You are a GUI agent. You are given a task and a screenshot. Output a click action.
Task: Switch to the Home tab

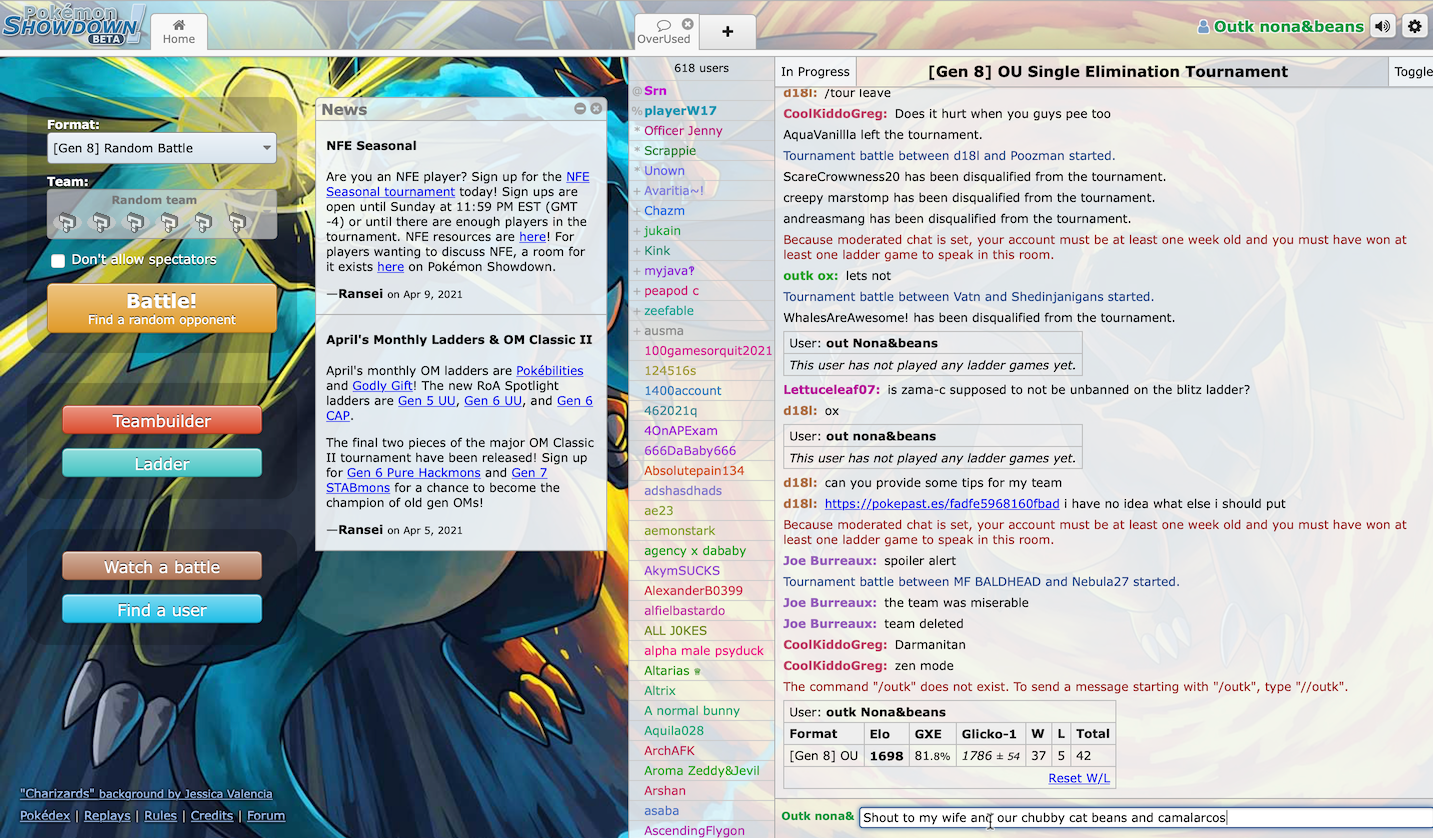(179, 31)
